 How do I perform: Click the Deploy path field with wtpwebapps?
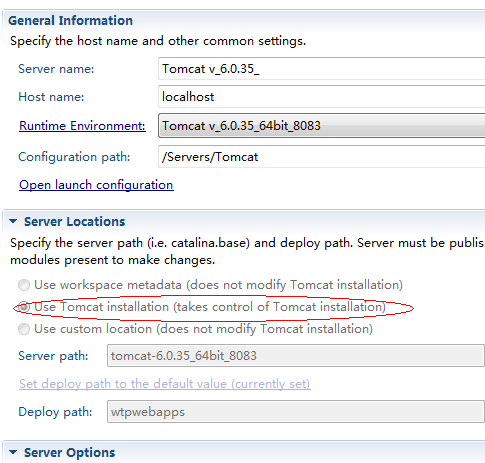[x=296, y=412]
